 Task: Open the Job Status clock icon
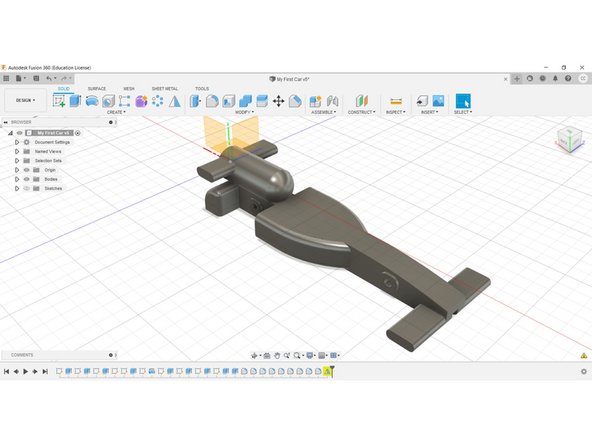543,79
